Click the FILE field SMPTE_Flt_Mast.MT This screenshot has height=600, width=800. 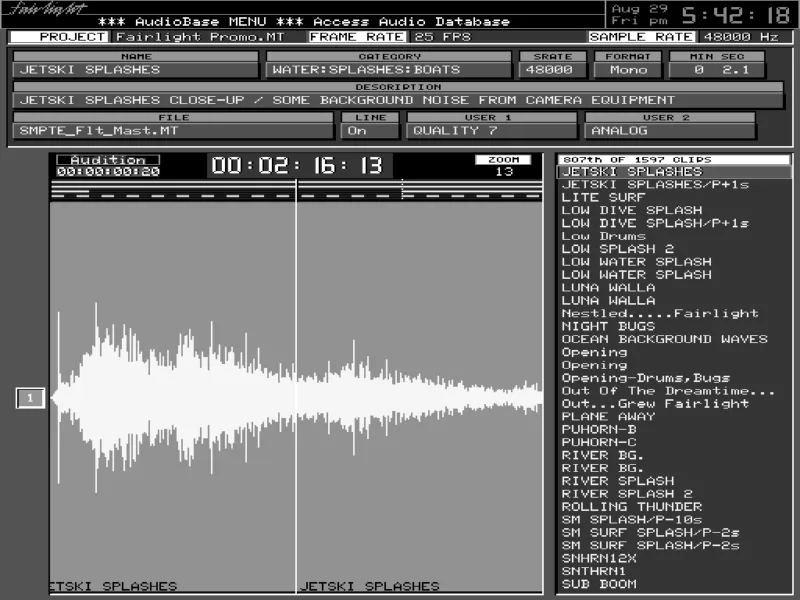(173, 131)
